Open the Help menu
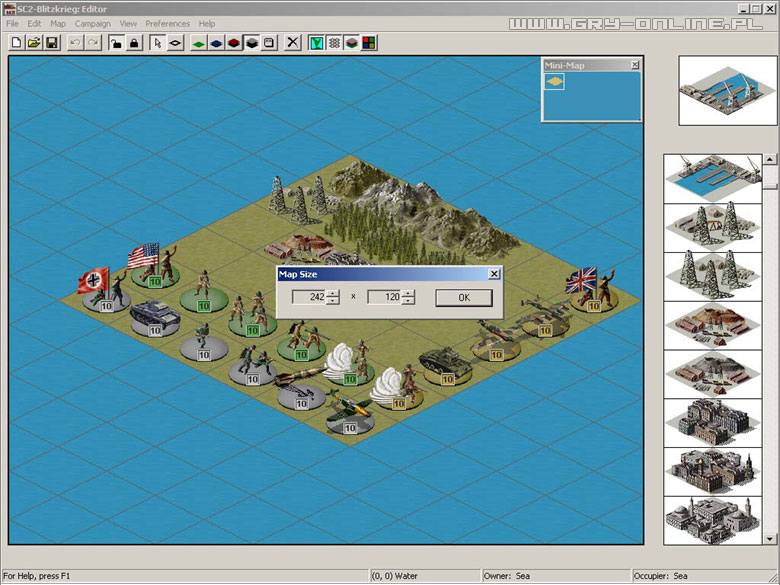Screen dimensions: 780x585 point(206,23)
